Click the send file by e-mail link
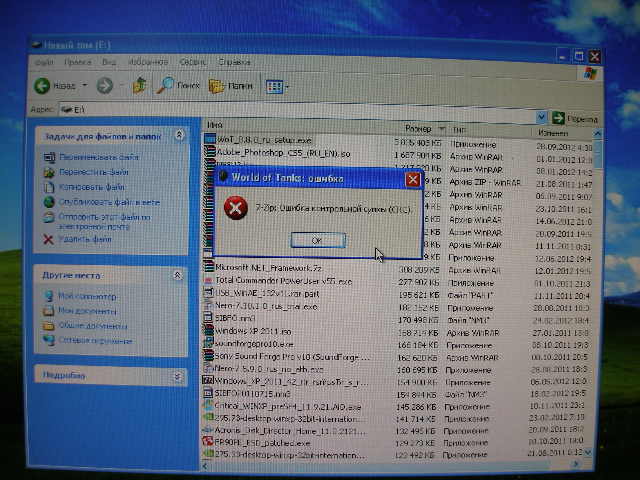The width and height of the screenshot is (640, 480). (105, 222)
